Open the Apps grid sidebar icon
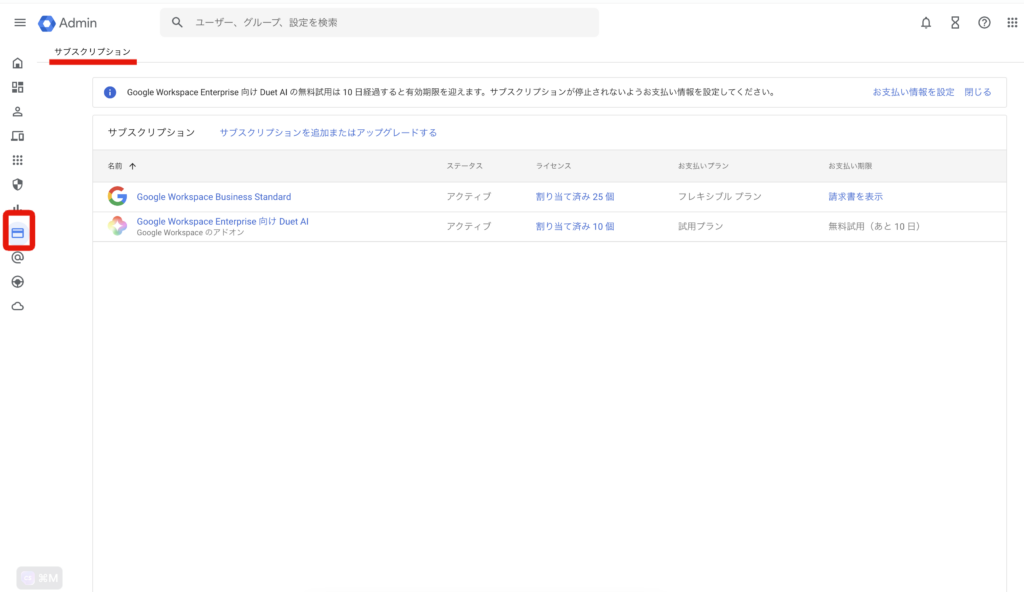 click(x=18, y=160)
